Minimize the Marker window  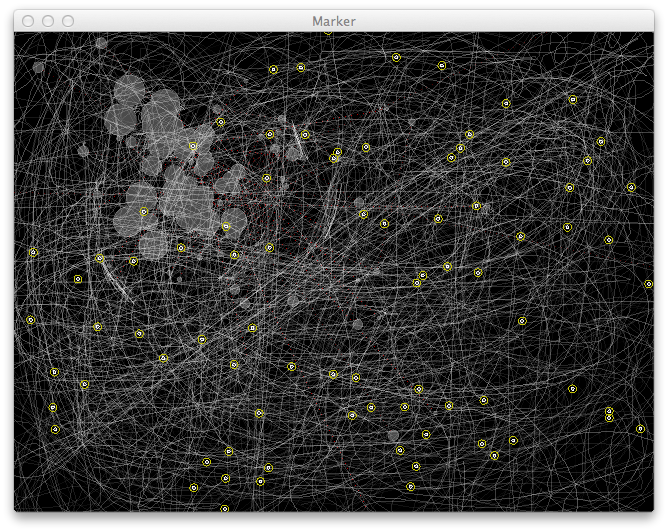48,21
